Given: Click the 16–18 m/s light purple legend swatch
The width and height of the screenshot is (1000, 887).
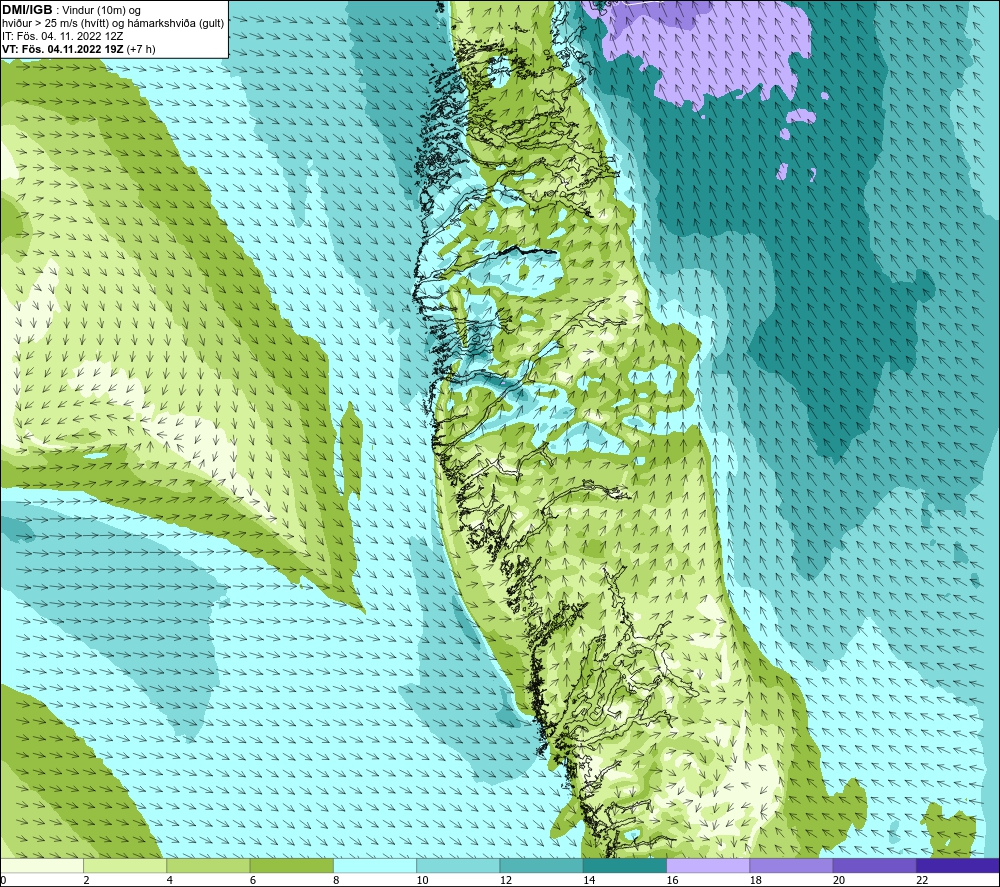Looking at the screenshot, I should pos(708,865).
